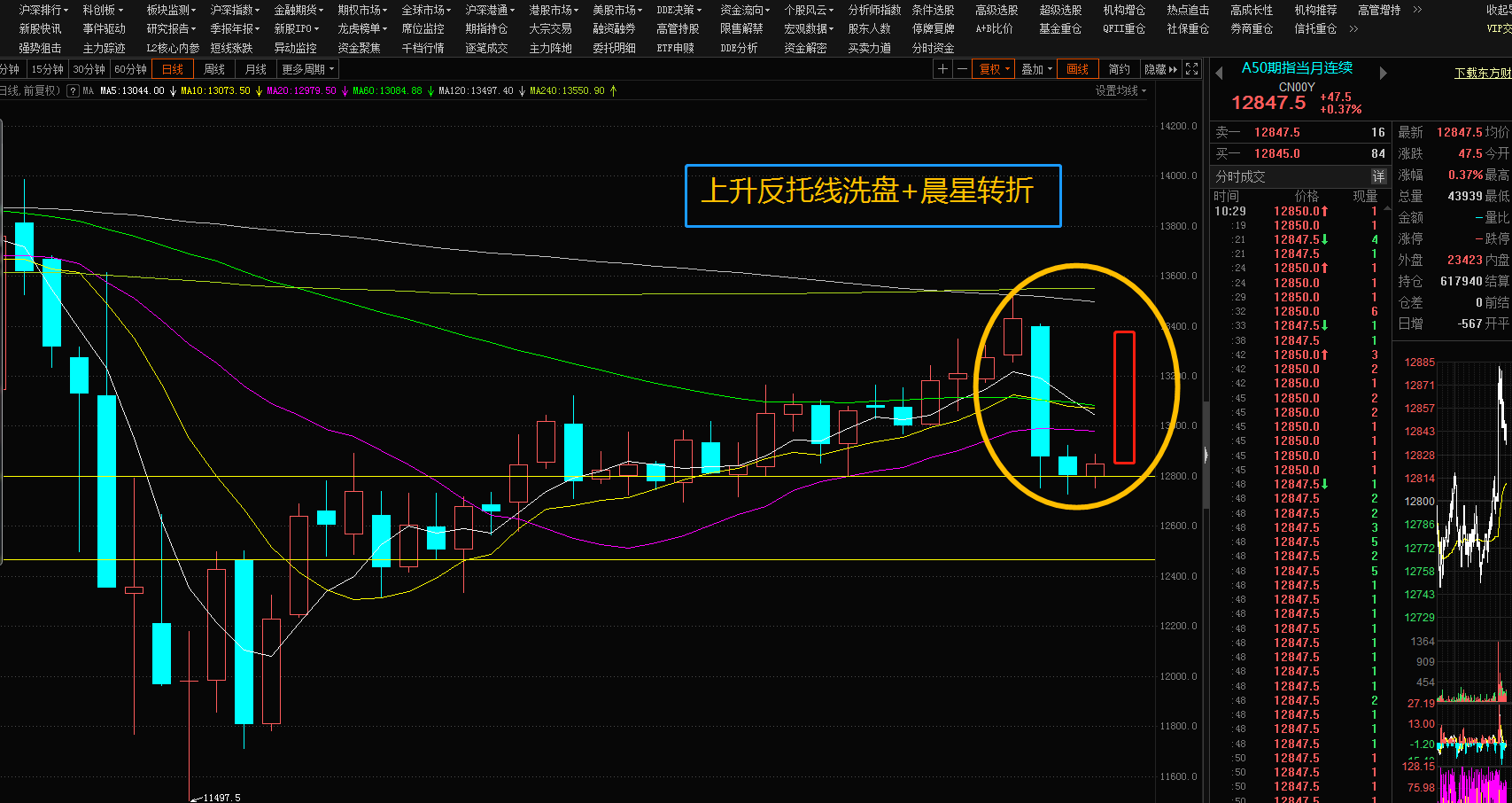Hide panels with the 隐藏 button

[x=1160, y=69]
